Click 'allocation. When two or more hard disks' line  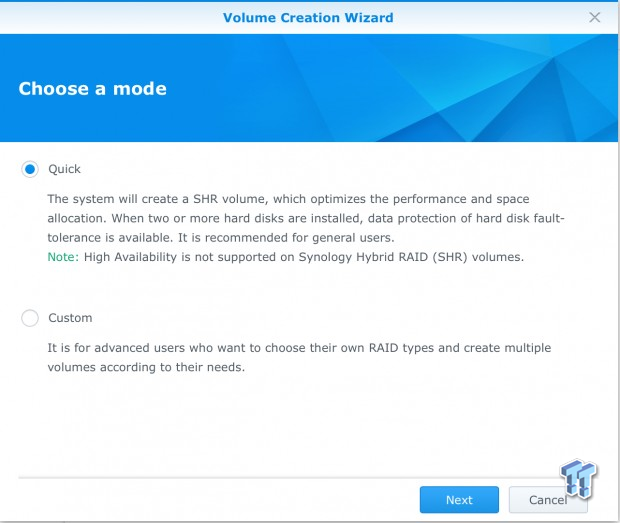[306, 218]
